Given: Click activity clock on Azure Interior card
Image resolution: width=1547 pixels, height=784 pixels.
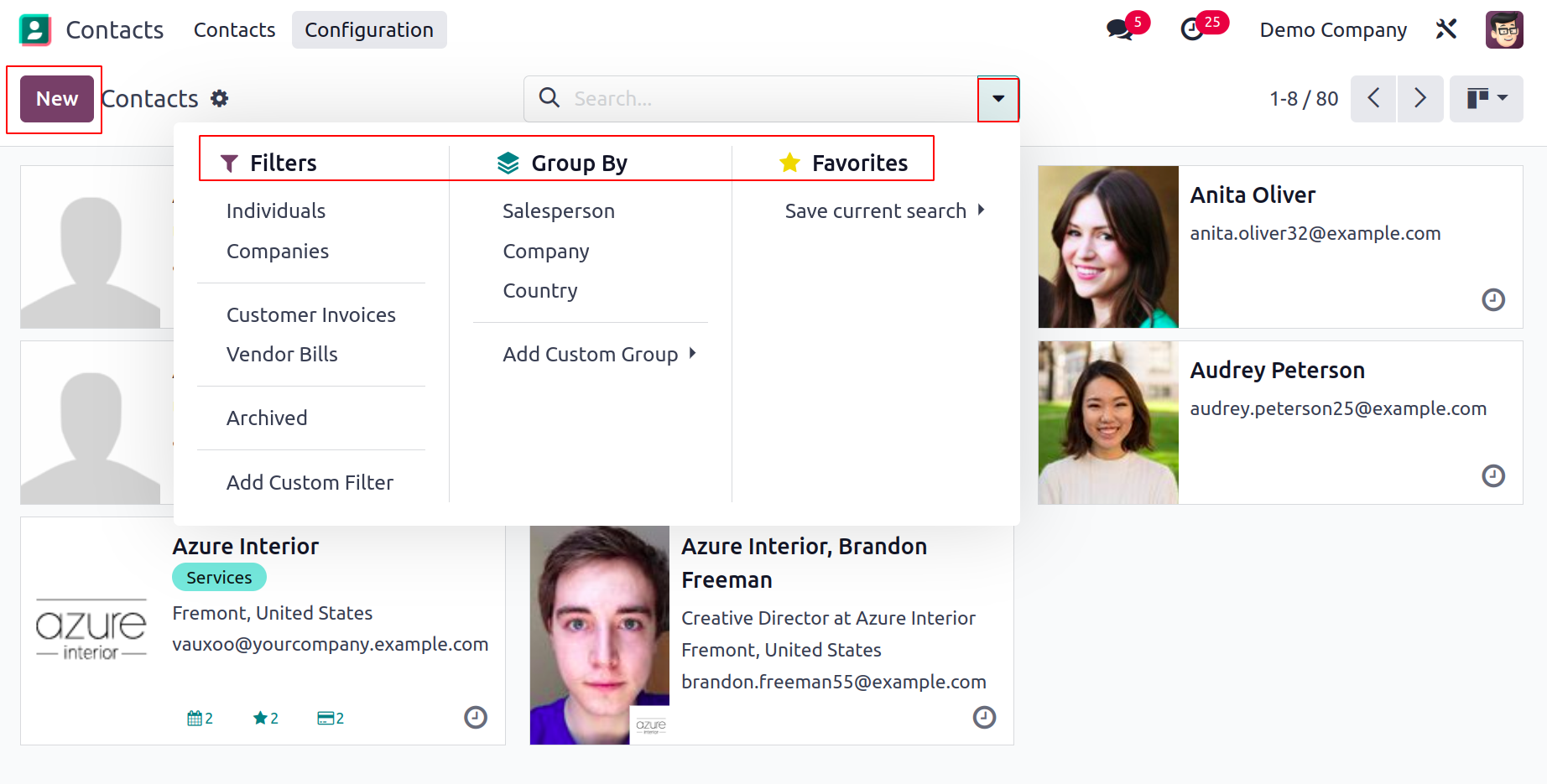Looking at the screenshot, I should pos(476,717).
